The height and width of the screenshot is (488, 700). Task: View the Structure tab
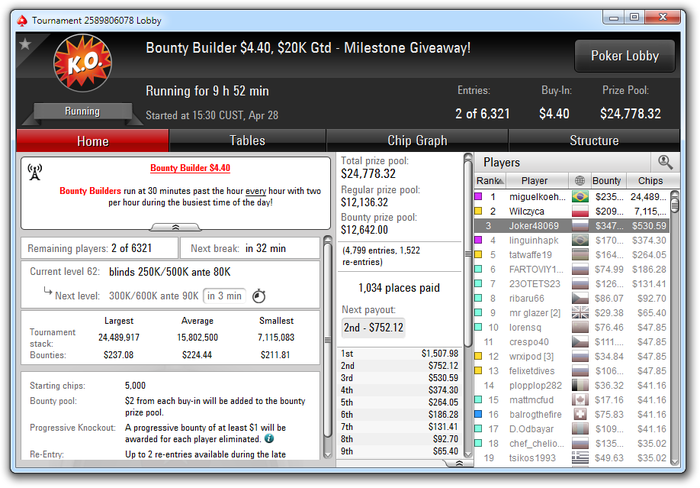click(x=594, y=141)
